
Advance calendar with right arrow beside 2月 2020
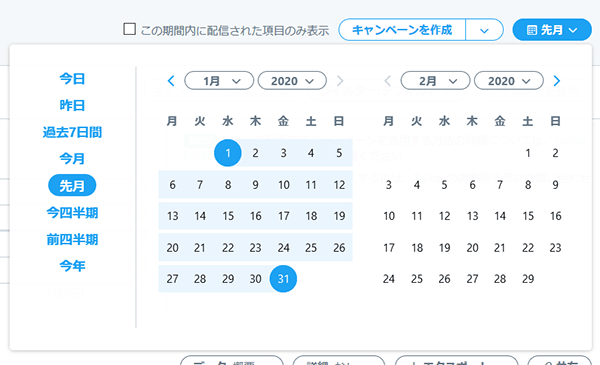click(557, 81)
